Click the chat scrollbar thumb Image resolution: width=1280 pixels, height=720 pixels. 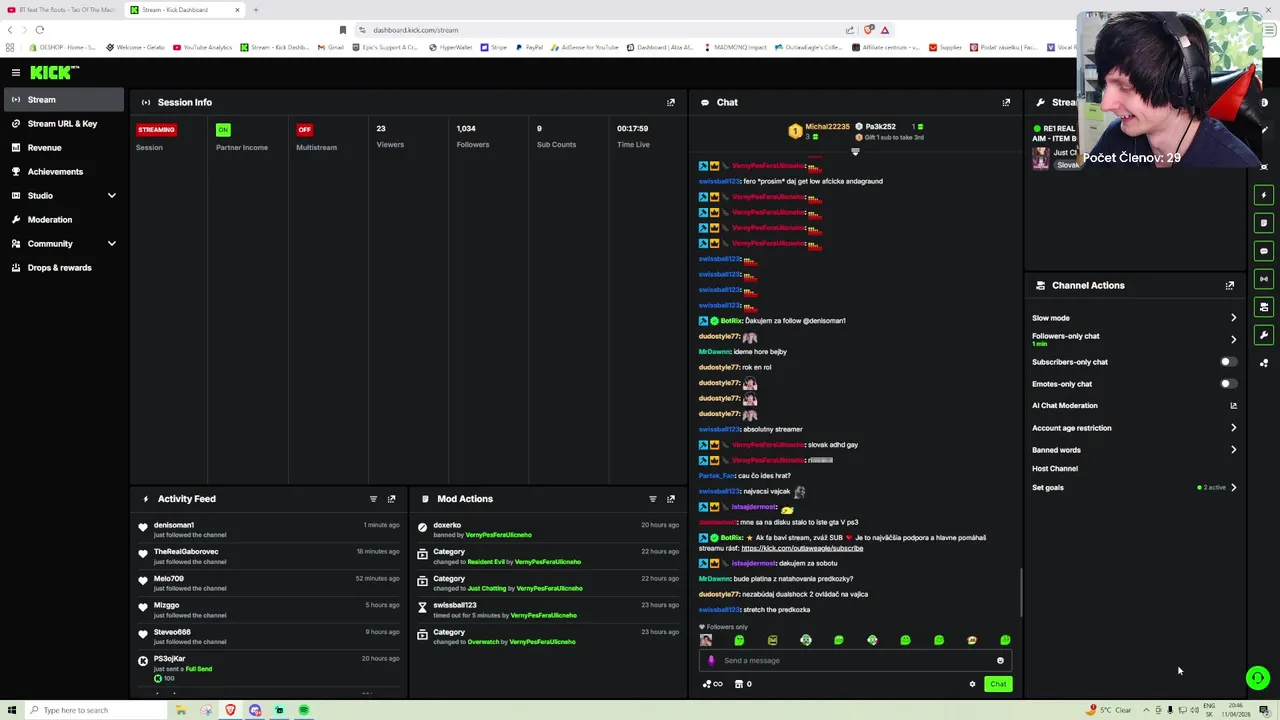[1020, 592]
